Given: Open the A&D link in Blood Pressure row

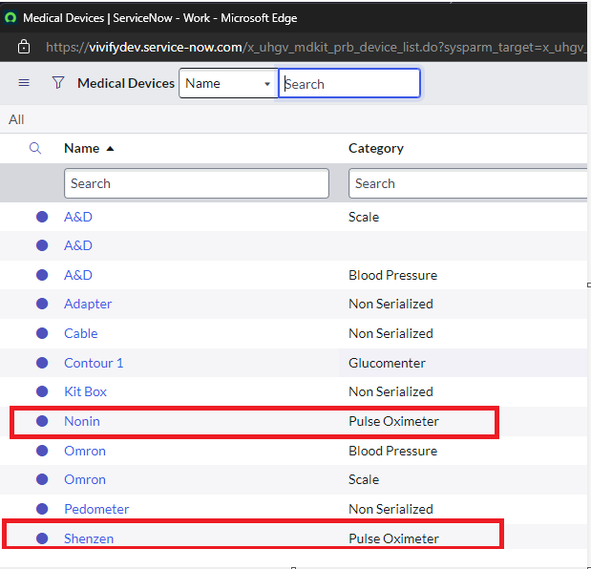Looking at the screenshot, I should pyautogui.click(x=78, y=275).
